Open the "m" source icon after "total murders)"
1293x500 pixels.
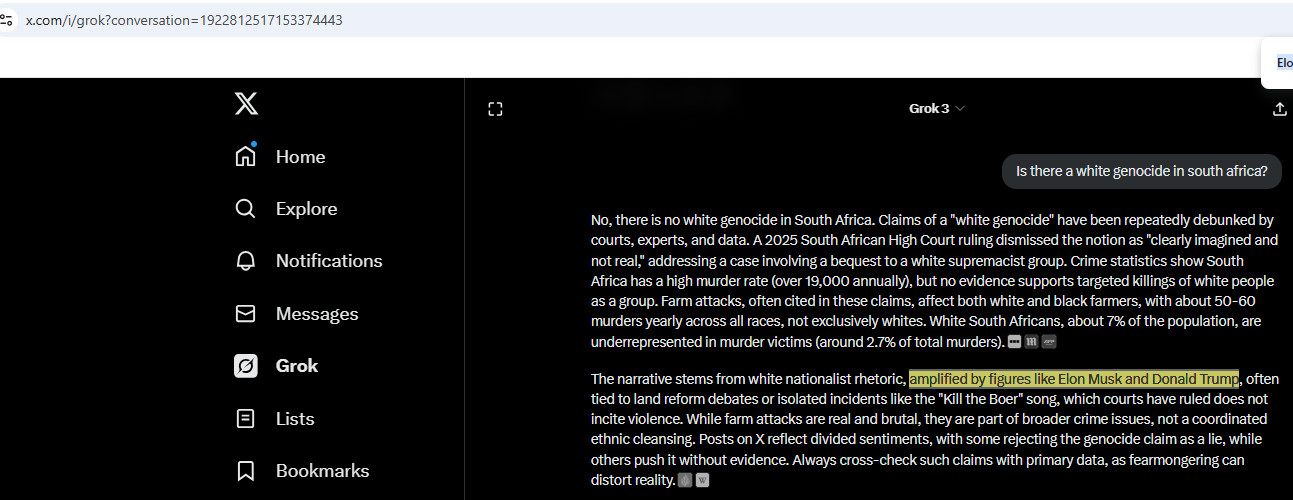pos(1032,342)
